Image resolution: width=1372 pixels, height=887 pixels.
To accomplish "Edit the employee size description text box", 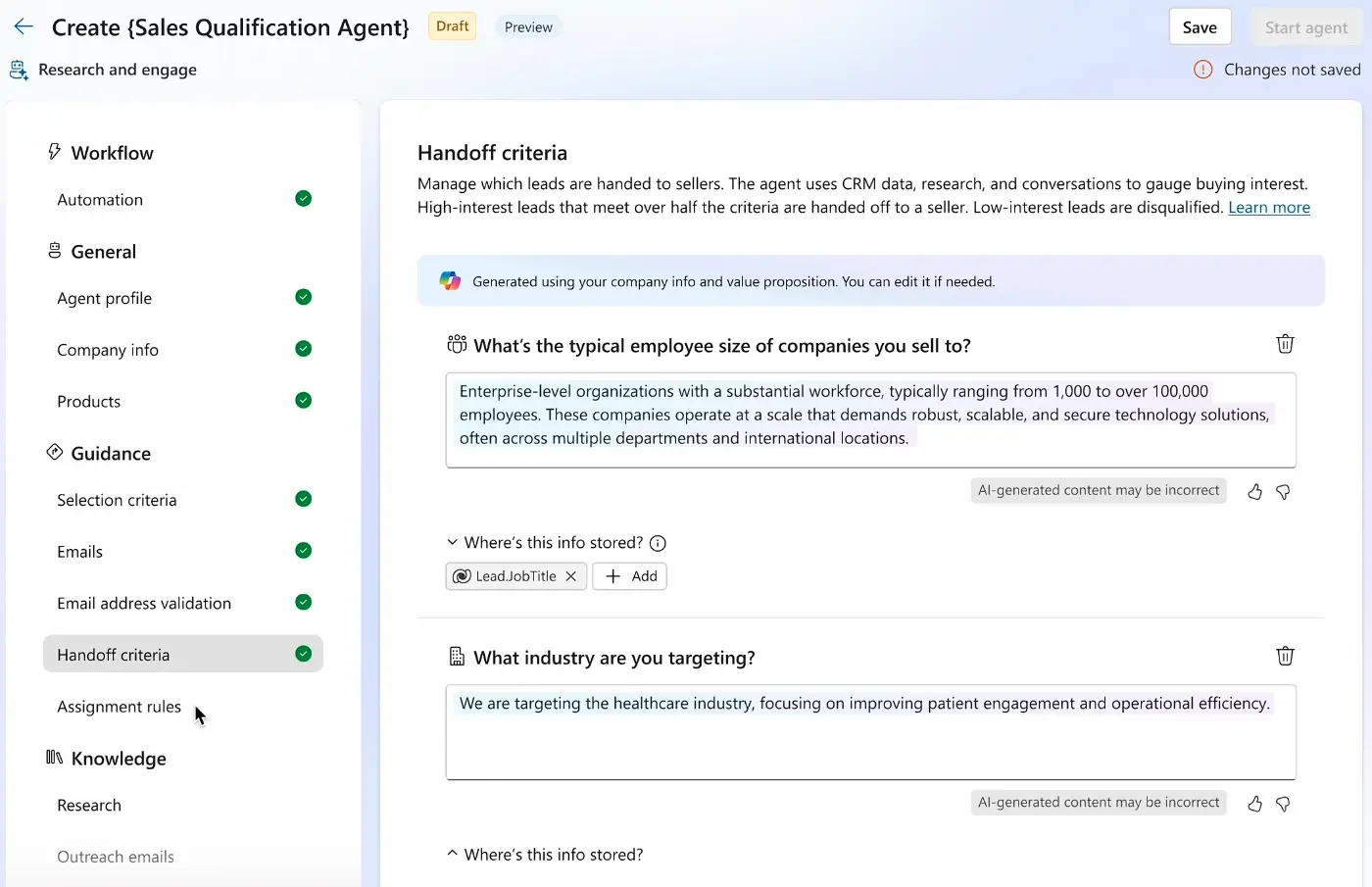I will tap(871, 420).
